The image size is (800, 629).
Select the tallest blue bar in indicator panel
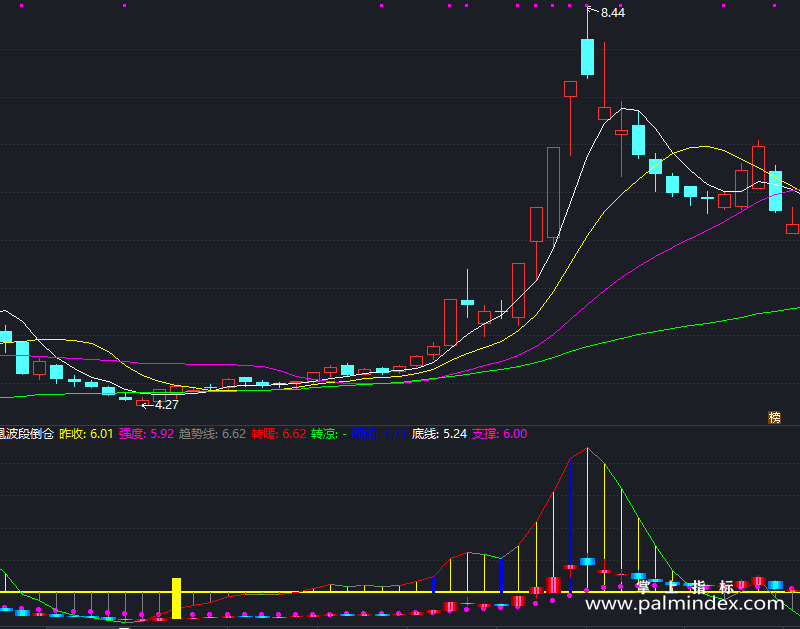(x=570, y=526)
